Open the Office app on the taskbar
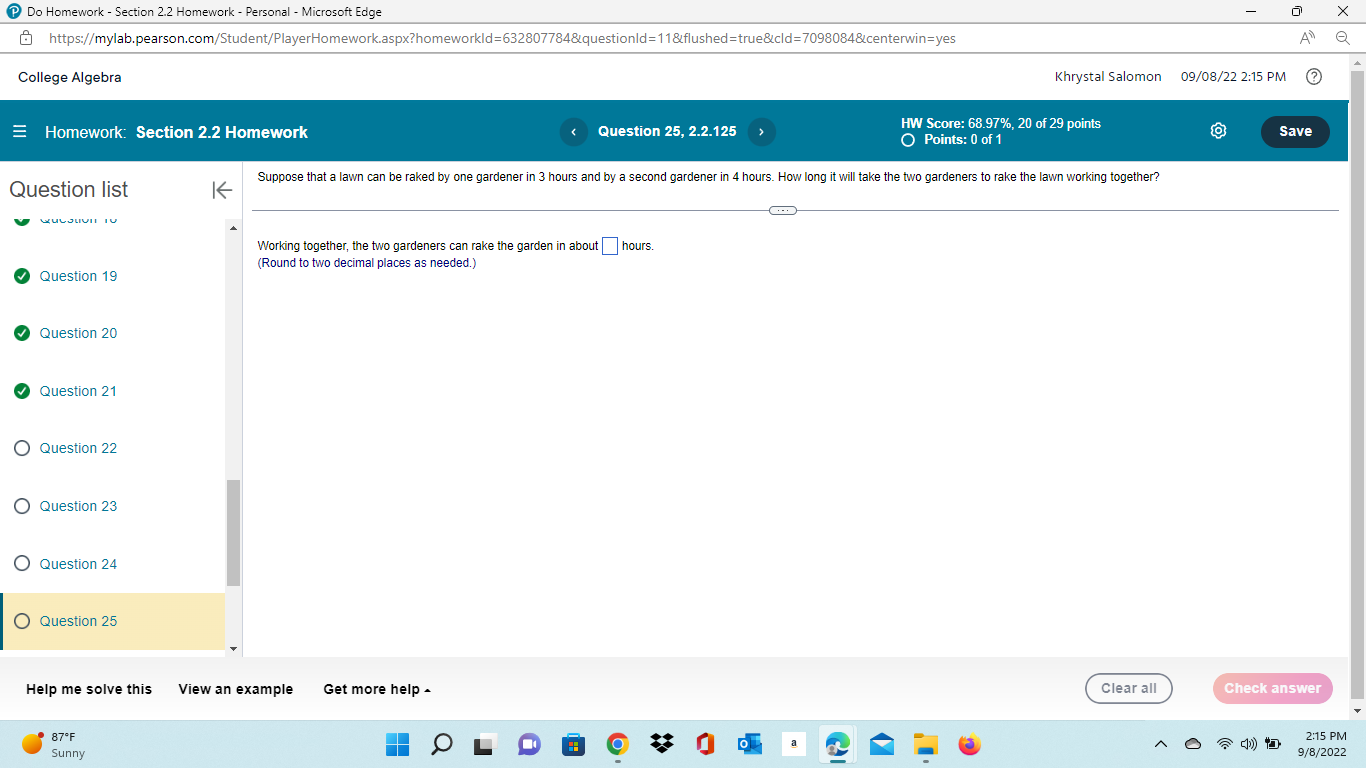Image resolution: width=1366 pixels, height=768 pixels. point(705,745)
